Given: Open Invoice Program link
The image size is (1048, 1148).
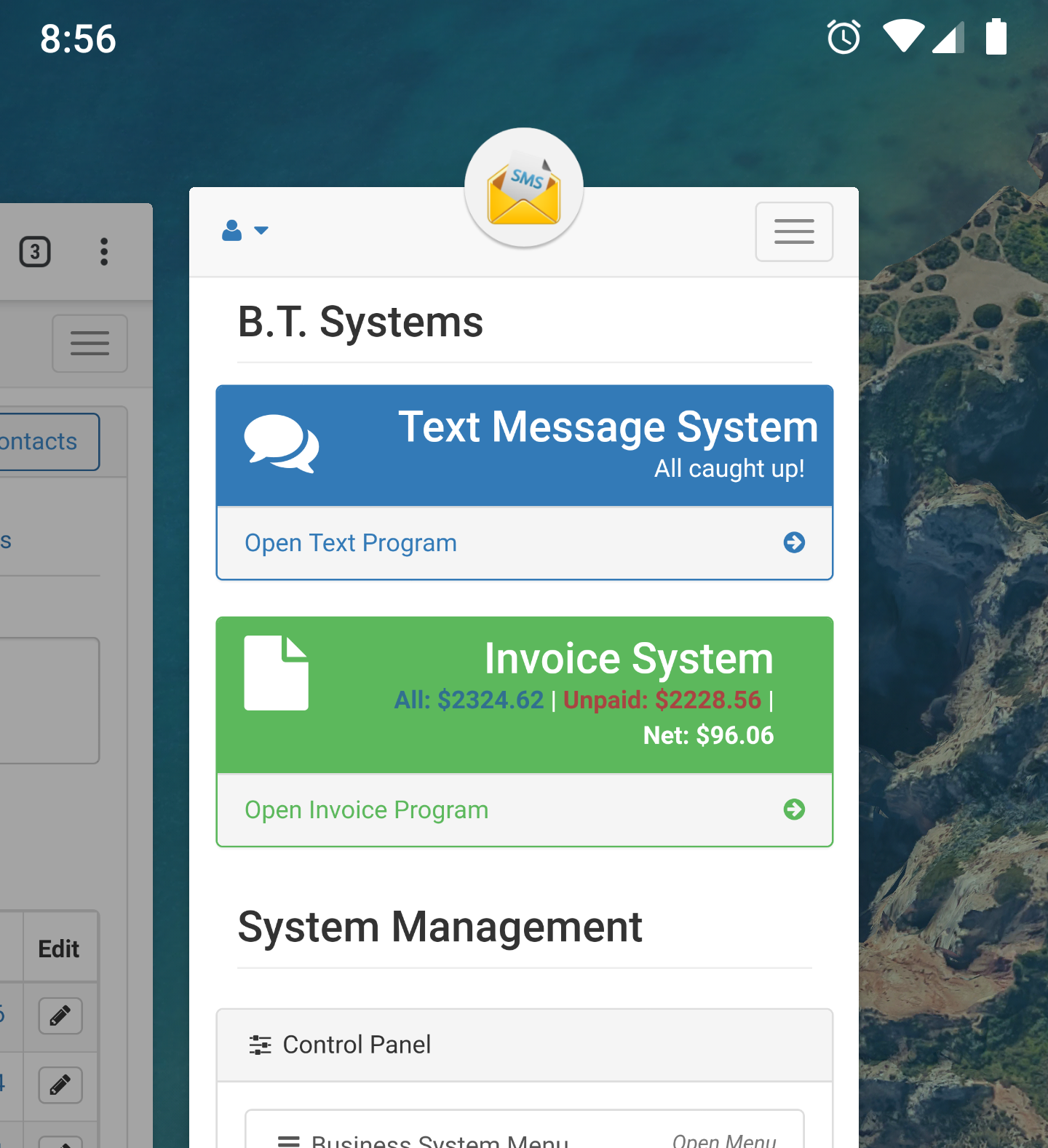Looking at the screenshot, I should tap(366, 810).
